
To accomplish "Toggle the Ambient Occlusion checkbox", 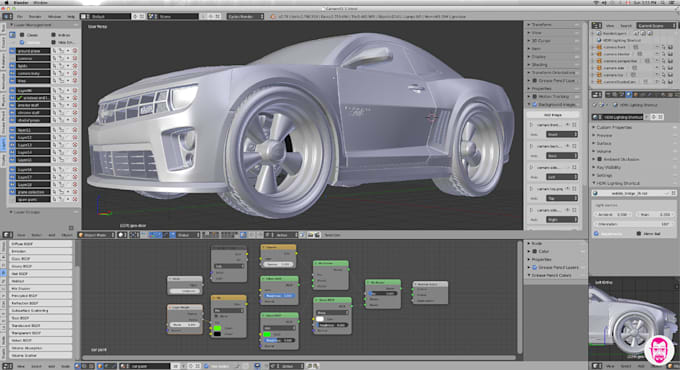I will point(600,159).
